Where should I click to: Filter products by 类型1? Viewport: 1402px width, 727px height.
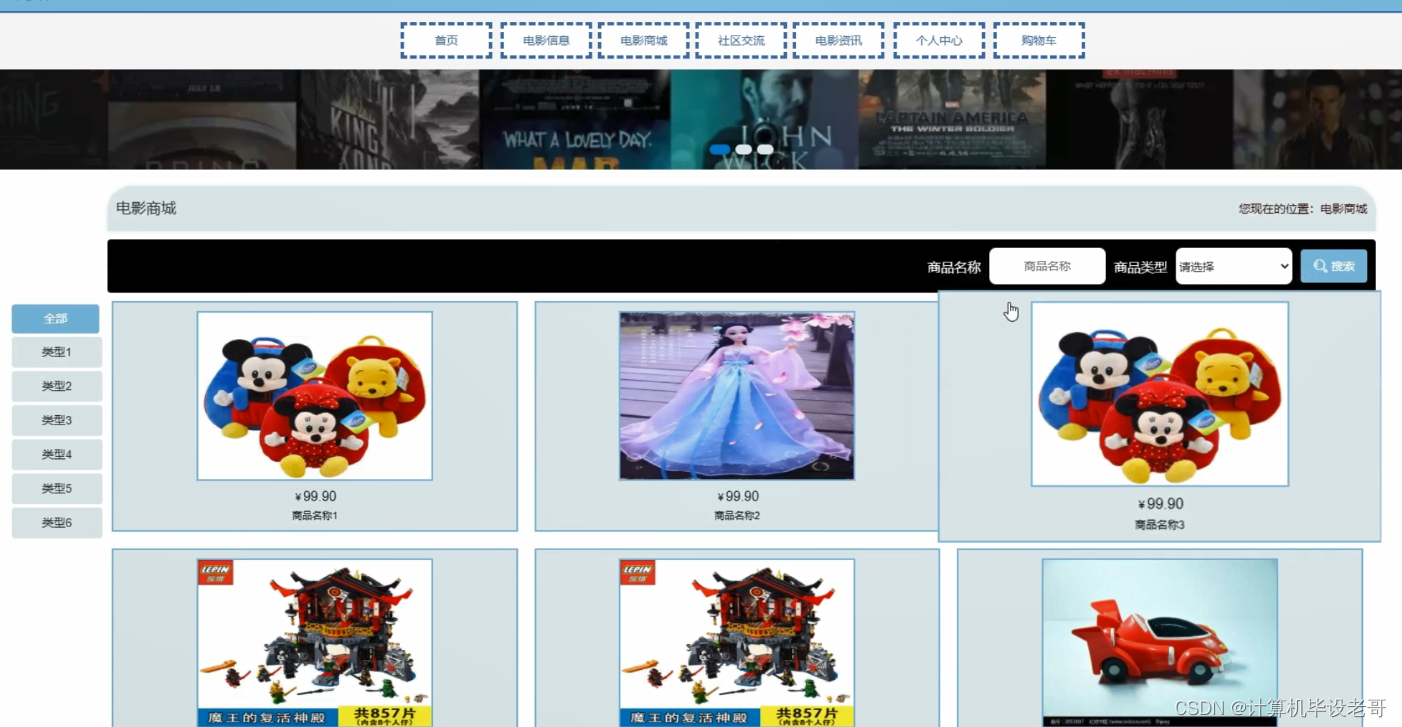click(57, 352)
